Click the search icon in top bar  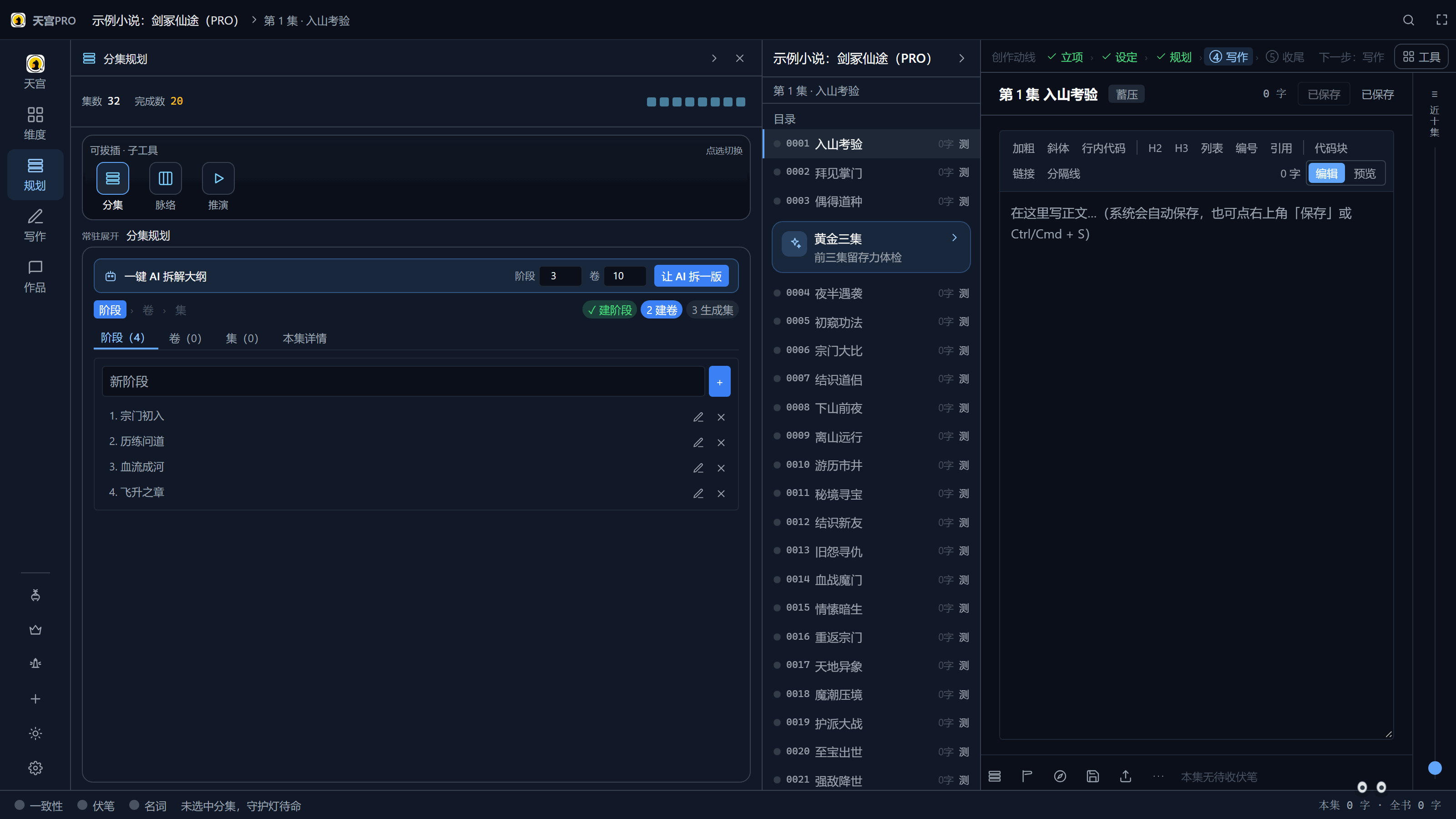pos(1409,20)
